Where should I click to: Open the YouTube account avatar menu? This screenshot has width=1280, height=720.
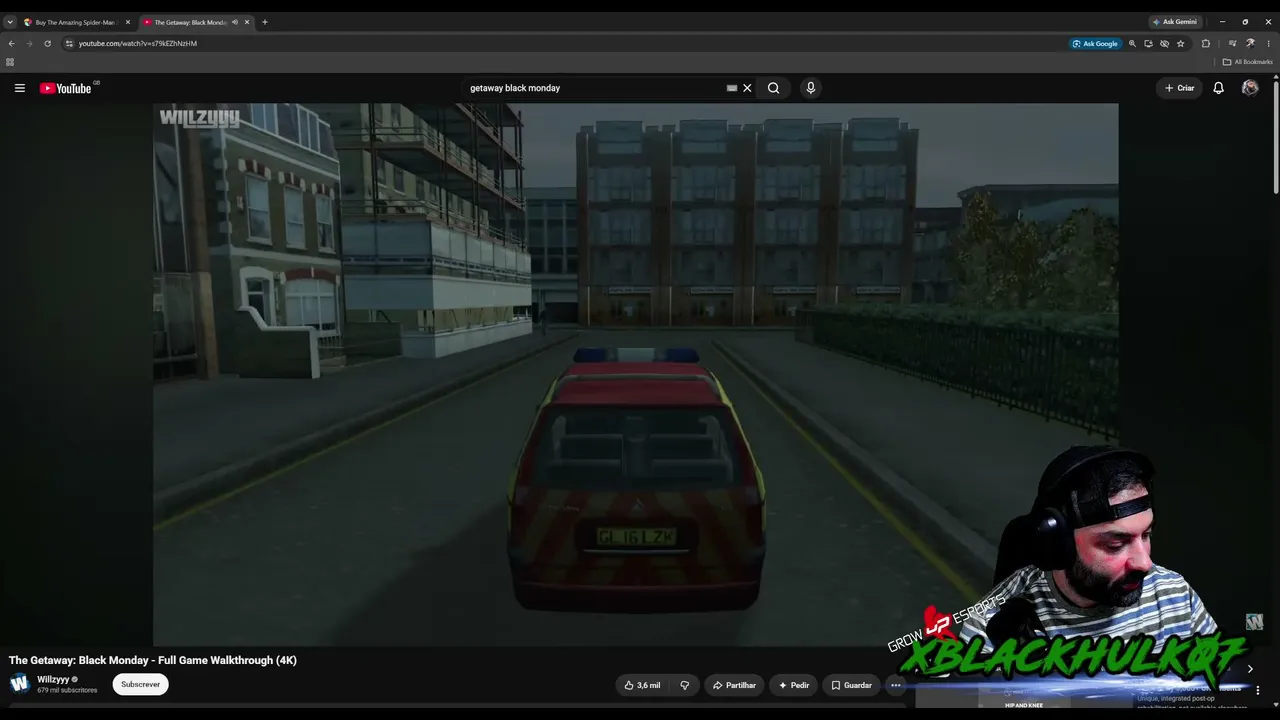click(x=1250, y=88)
